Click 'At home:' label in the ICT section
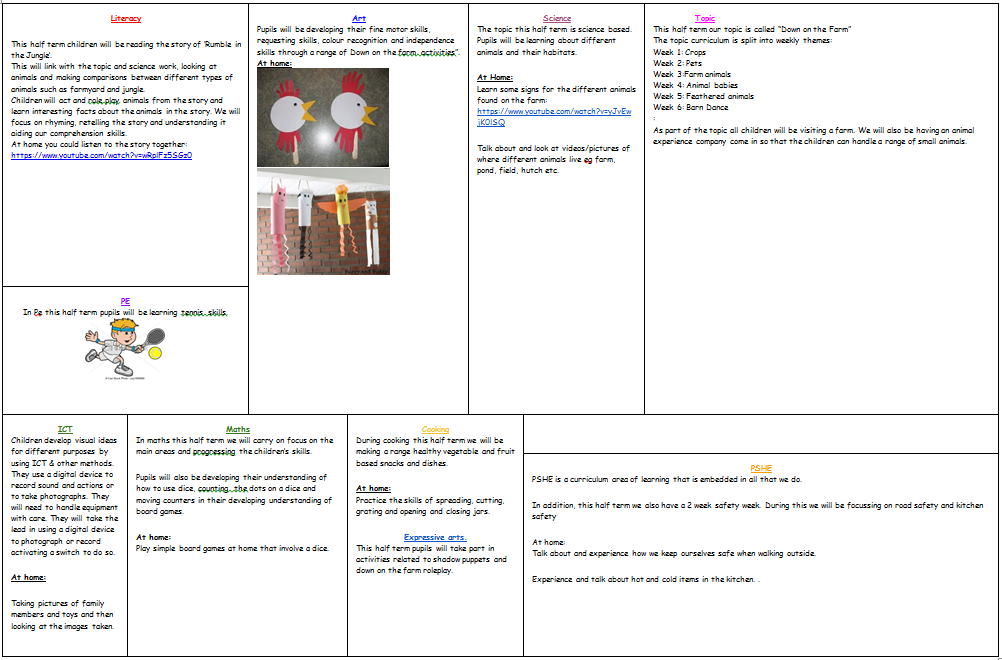1002x660 pixels. coord(30,577)
